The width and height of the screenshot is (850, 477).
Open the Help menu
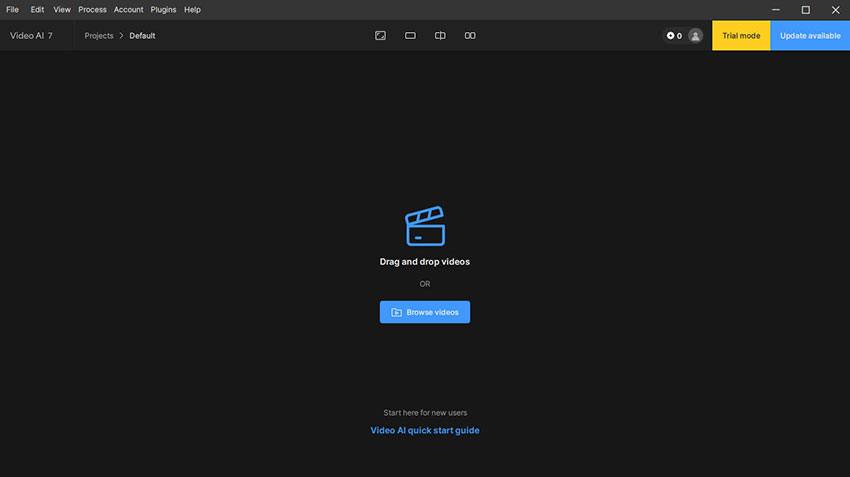coord(192,10)
